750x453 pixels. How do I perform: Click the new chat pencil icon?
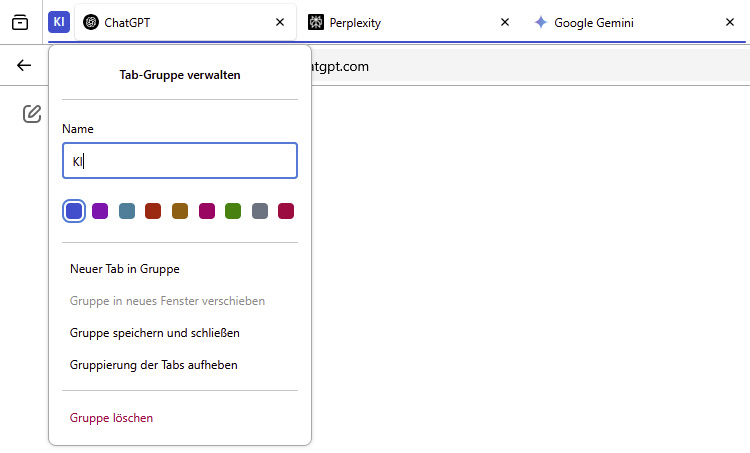coord(32,113)
